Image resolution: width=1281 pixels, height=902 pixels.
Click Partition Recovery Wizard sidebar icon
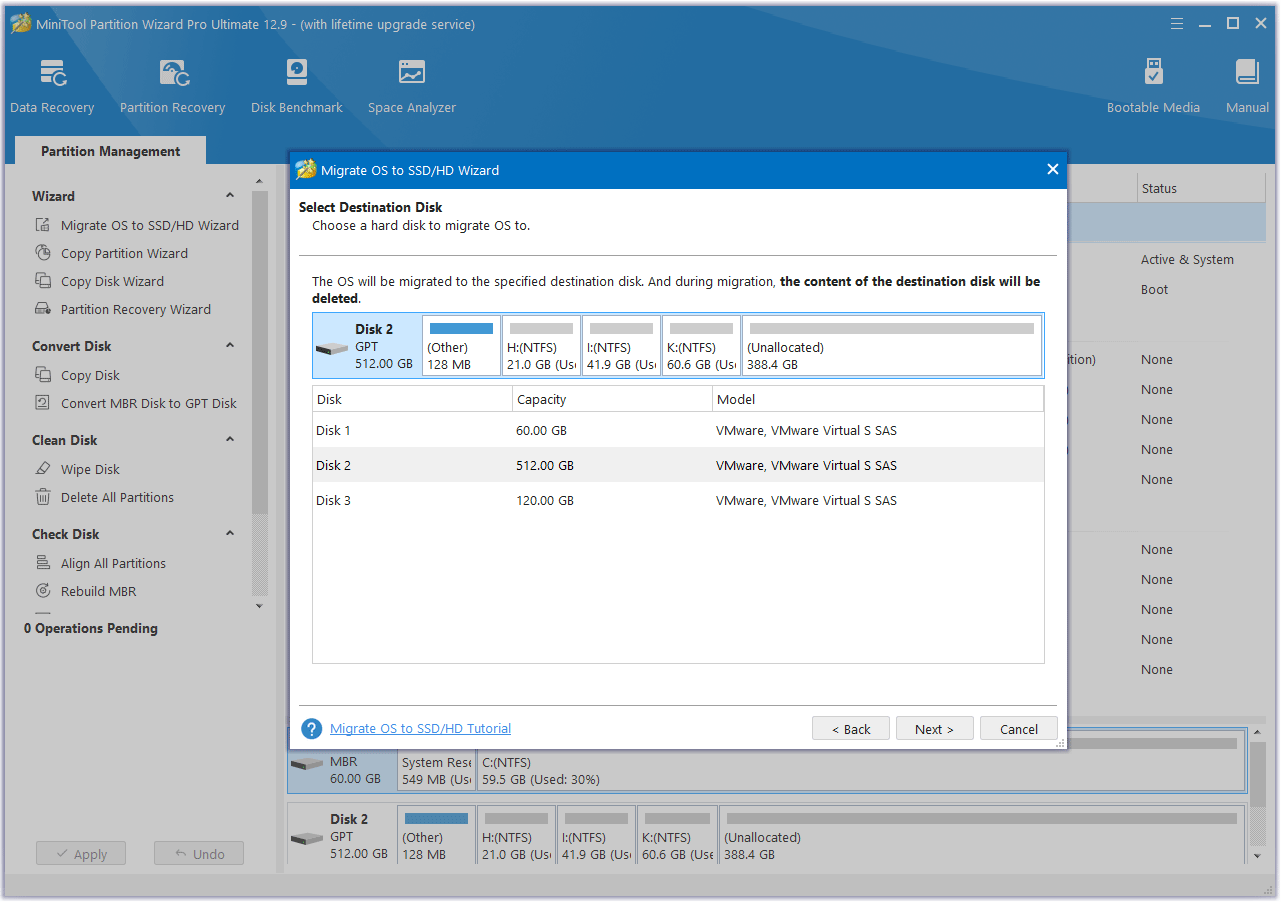pyautogui.click(x=43, y=309)
